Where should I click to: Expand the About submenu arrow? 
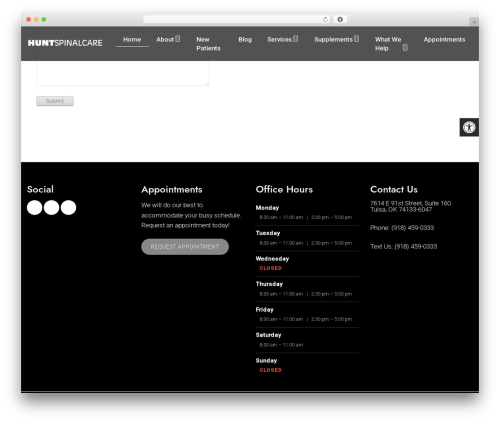pyautogui.click(x=178, y=39)
